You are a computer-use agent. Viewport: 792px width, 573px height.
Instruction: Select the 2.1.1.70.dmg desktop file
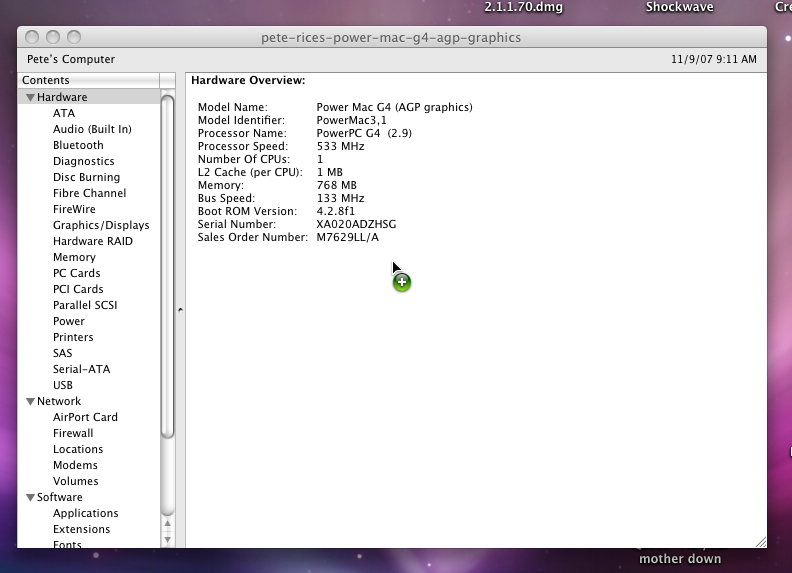pos(523,7)
